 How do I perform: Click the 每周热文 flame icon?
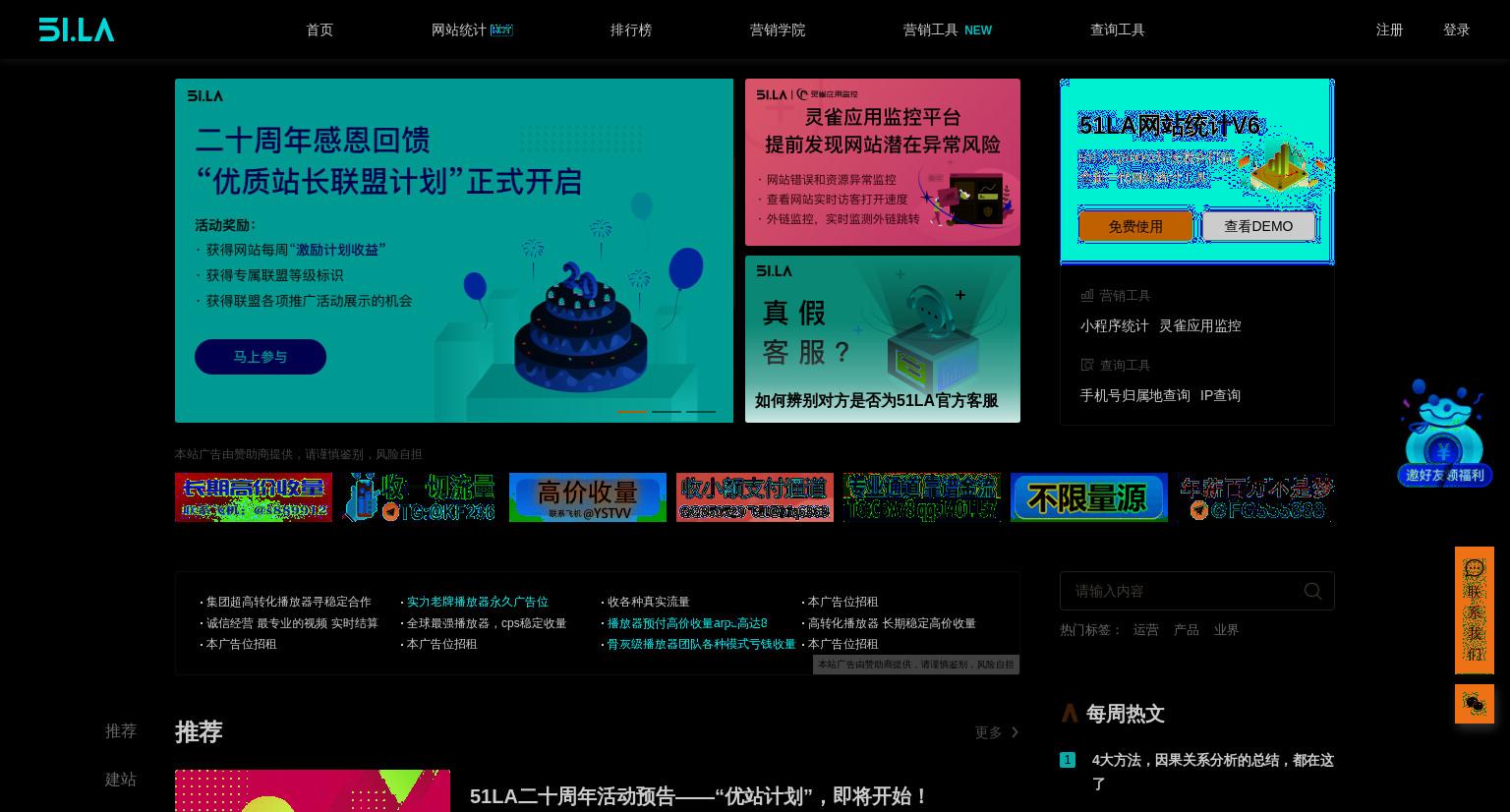[1070, 714]
